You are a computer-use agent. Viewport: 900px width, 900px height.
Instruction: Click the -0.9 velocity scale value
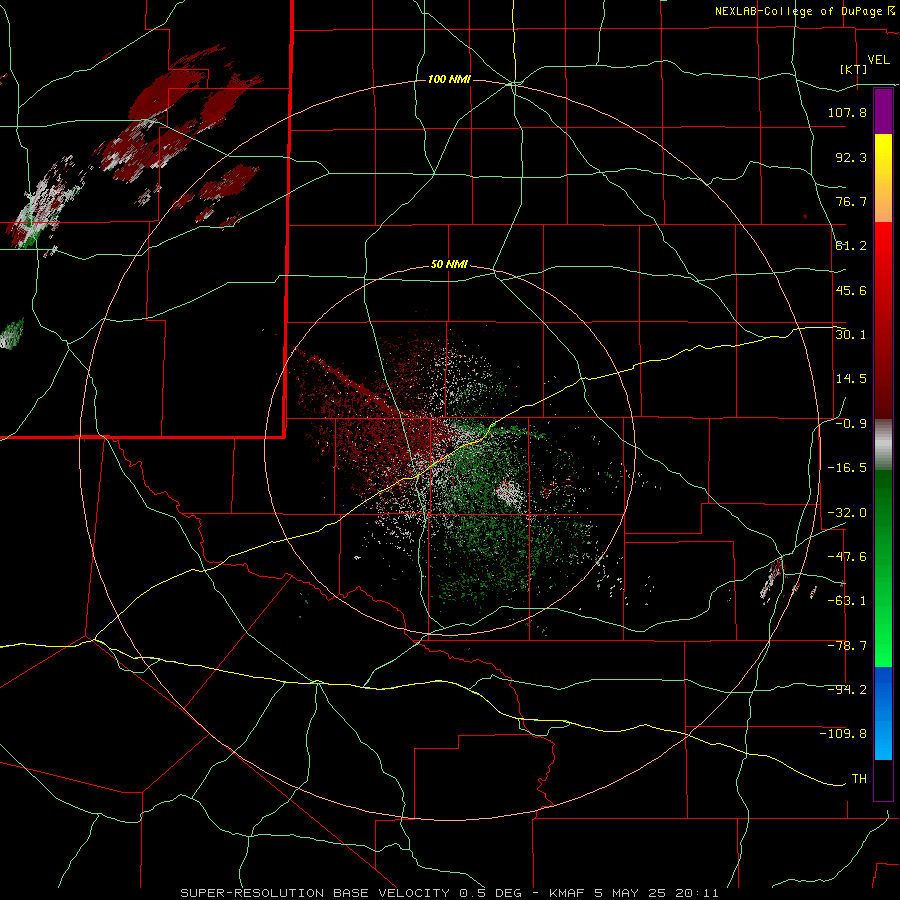[851, 424]
